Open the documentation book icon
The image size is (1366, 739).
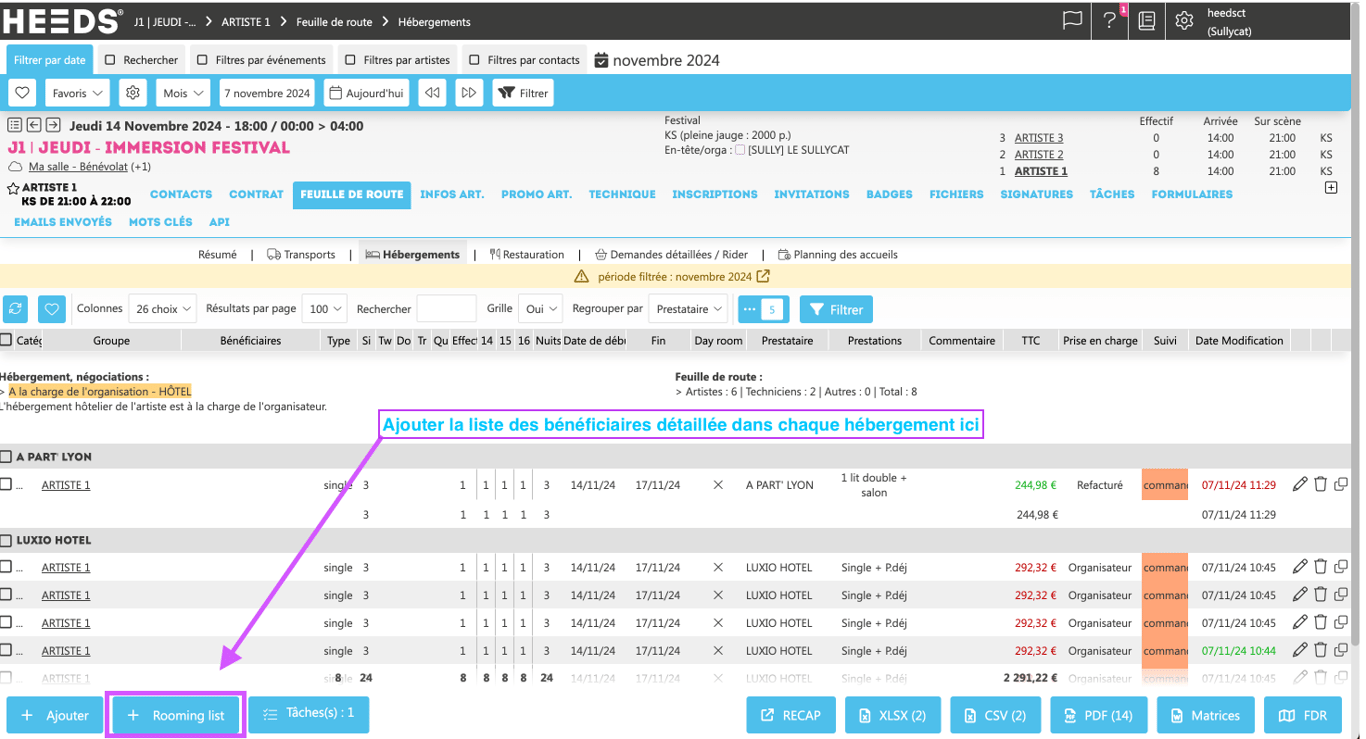(1147, 20)
